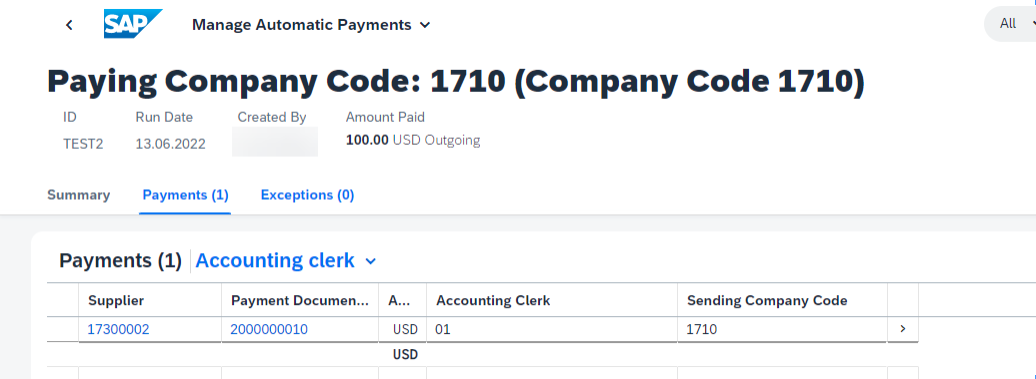Click the Accounting Clerk cell showing 01
This screenshot has width=1036, height=379.
[x=552, y=329]
